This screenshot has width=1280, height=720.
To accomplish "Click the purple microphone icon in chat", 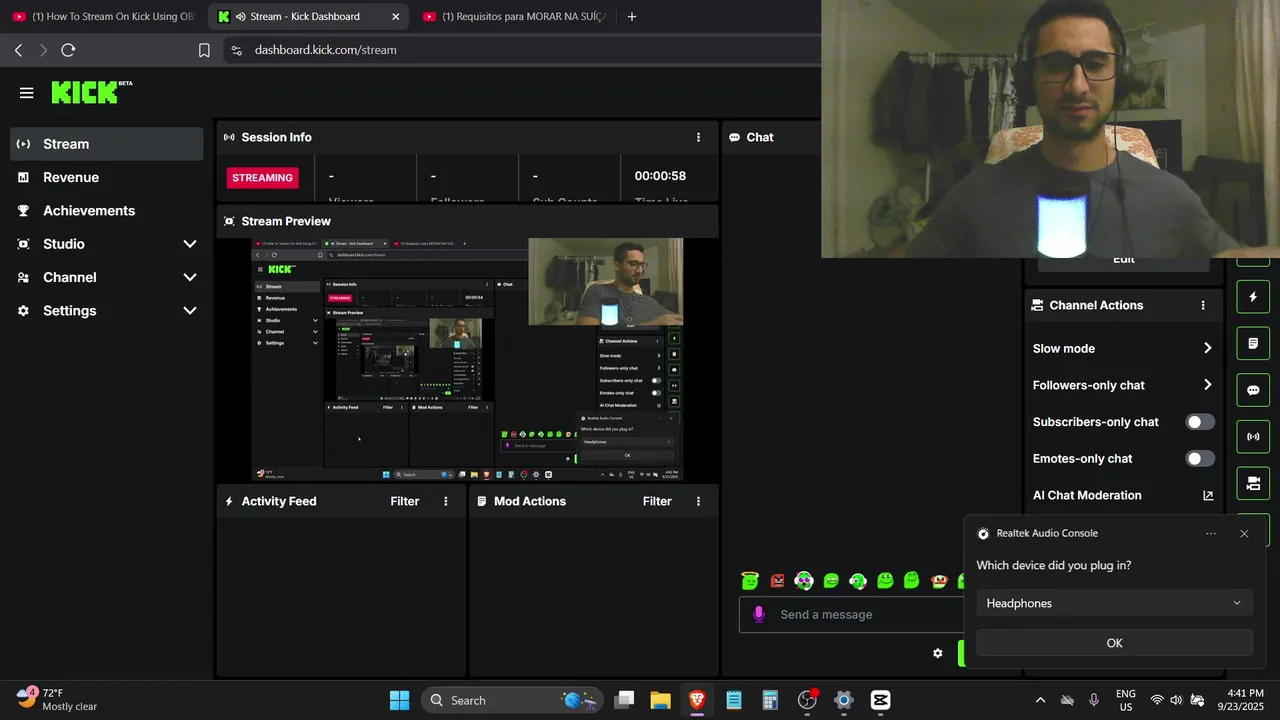I will [x=759, y=614].
